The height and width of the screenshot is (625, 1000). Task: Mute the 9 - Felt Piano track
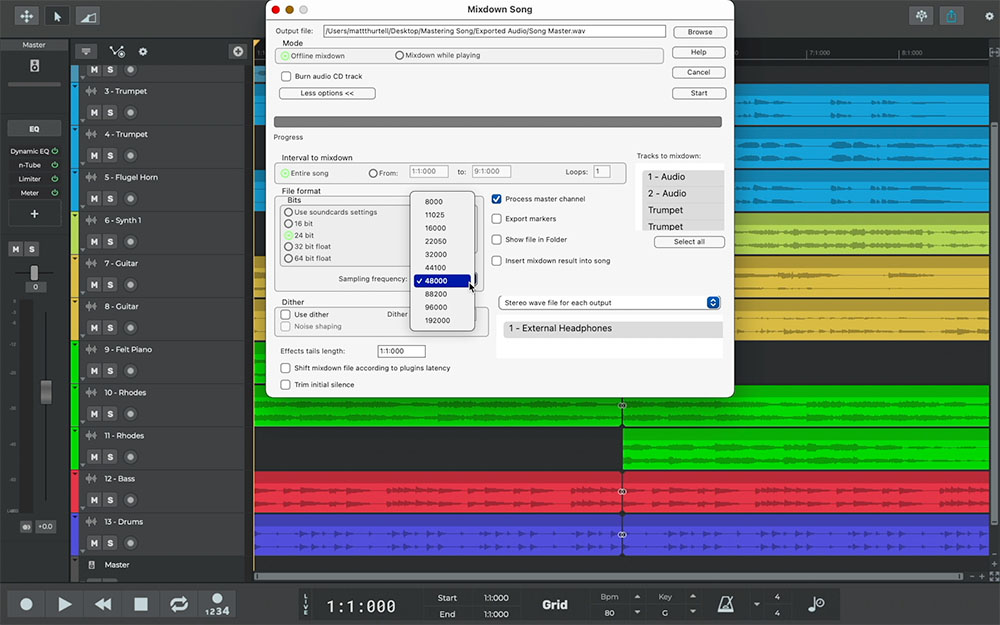(94, 371)
